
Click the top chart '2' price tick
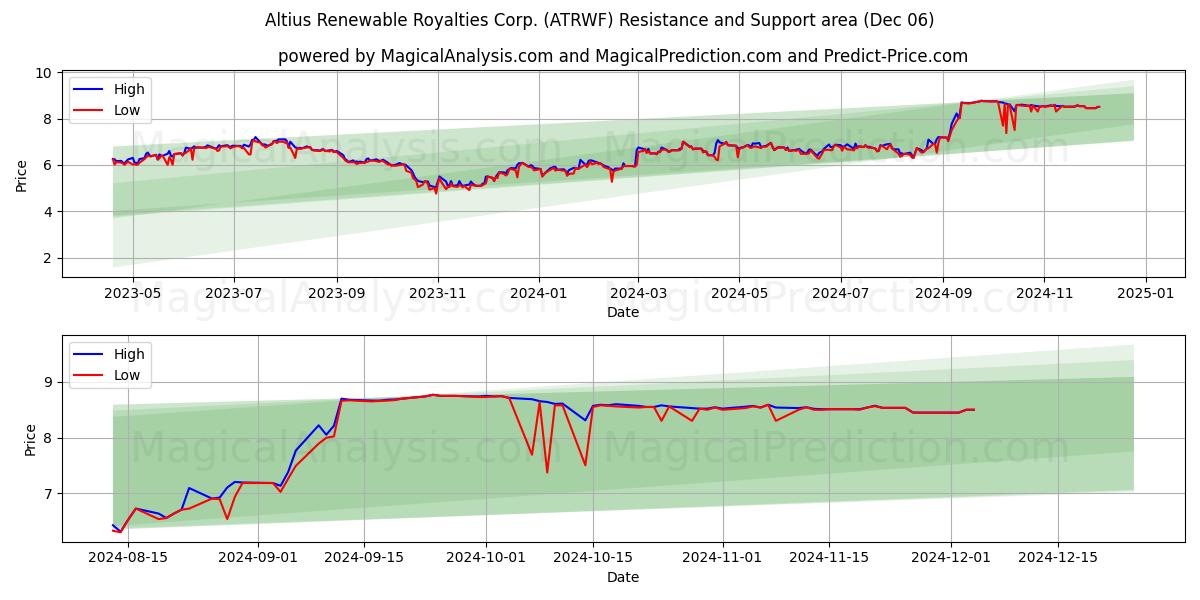click(x=48, y=258)
